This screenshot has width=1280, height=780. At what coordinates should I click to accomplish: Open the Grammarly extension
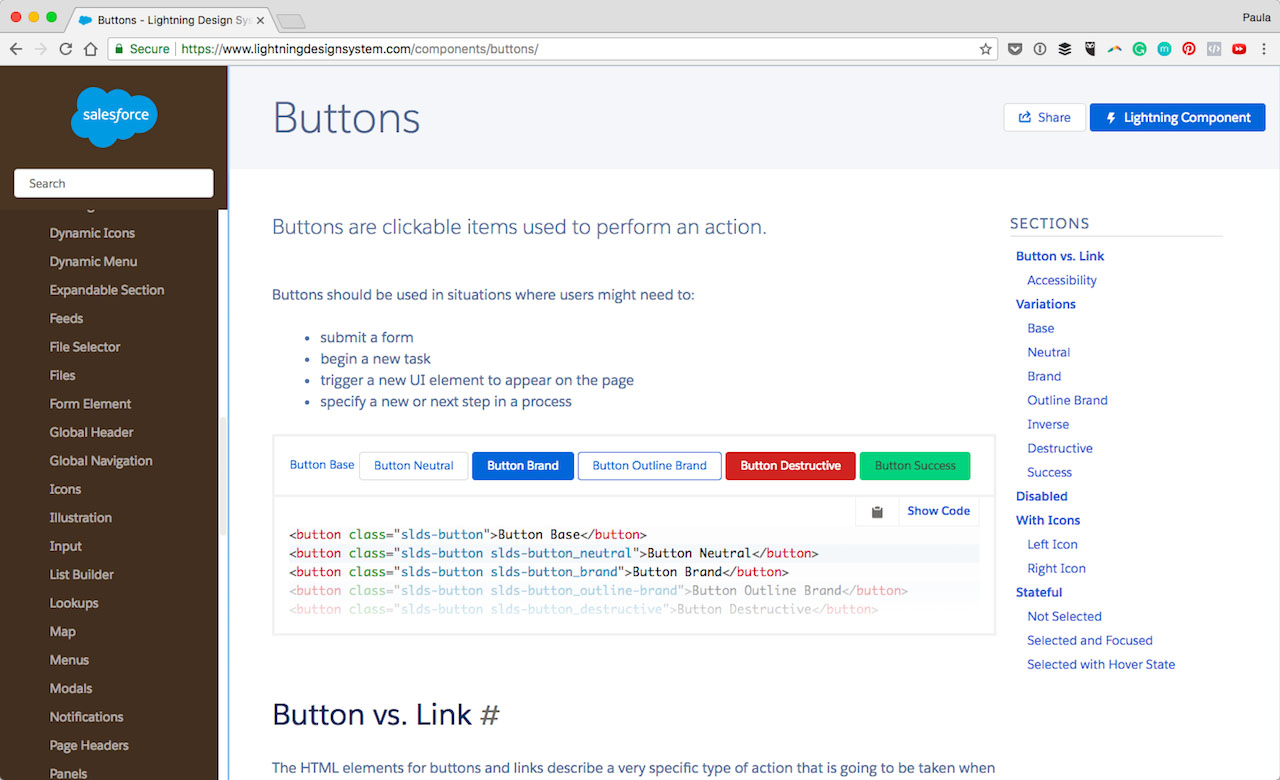click(1139, 49)
